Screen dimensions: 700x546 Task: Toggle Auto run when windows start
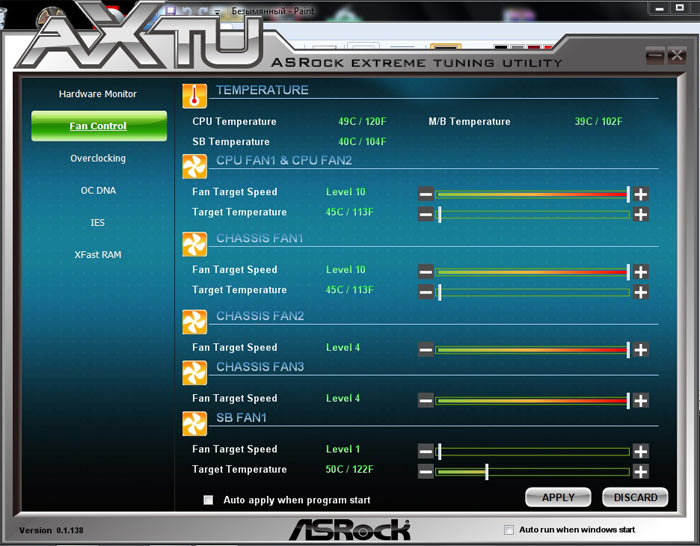509,530
